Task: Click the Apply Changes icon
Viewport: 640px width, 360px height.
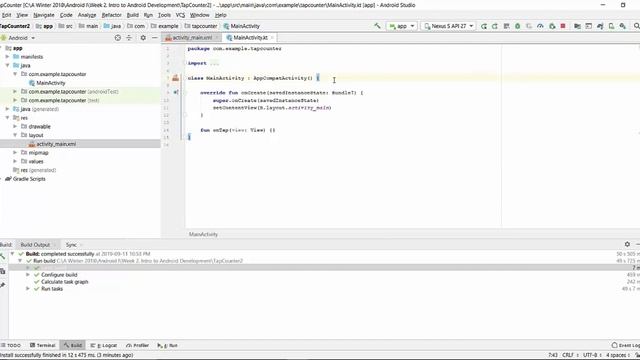Action: coord(495,26)
